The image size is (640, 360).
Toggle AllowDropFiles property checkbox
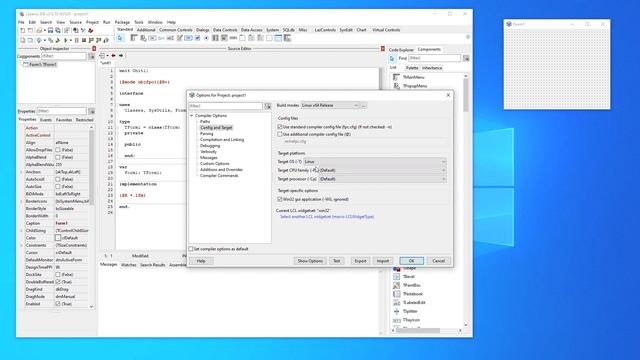tap(58, 150)
